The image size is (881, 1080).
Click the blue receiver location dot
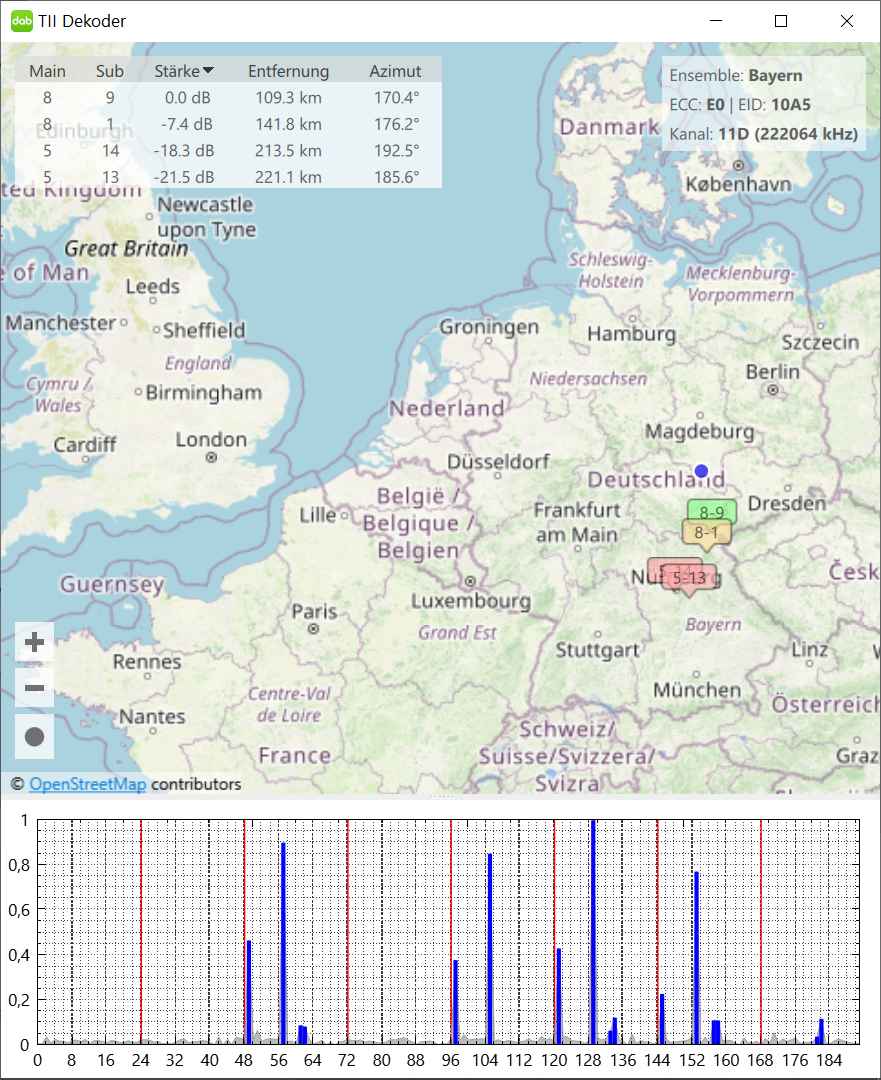(701, 471)
